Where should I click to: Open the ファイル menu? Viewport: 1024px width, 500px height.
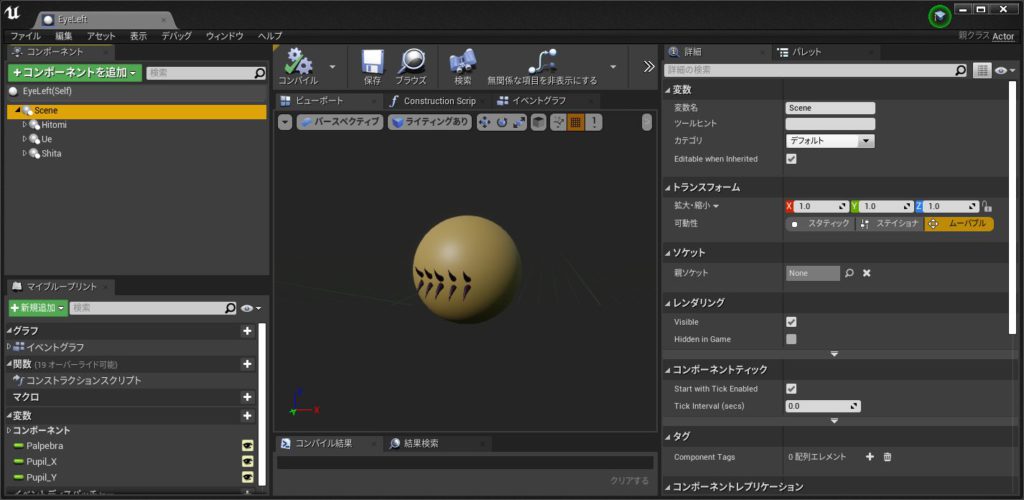25,37
